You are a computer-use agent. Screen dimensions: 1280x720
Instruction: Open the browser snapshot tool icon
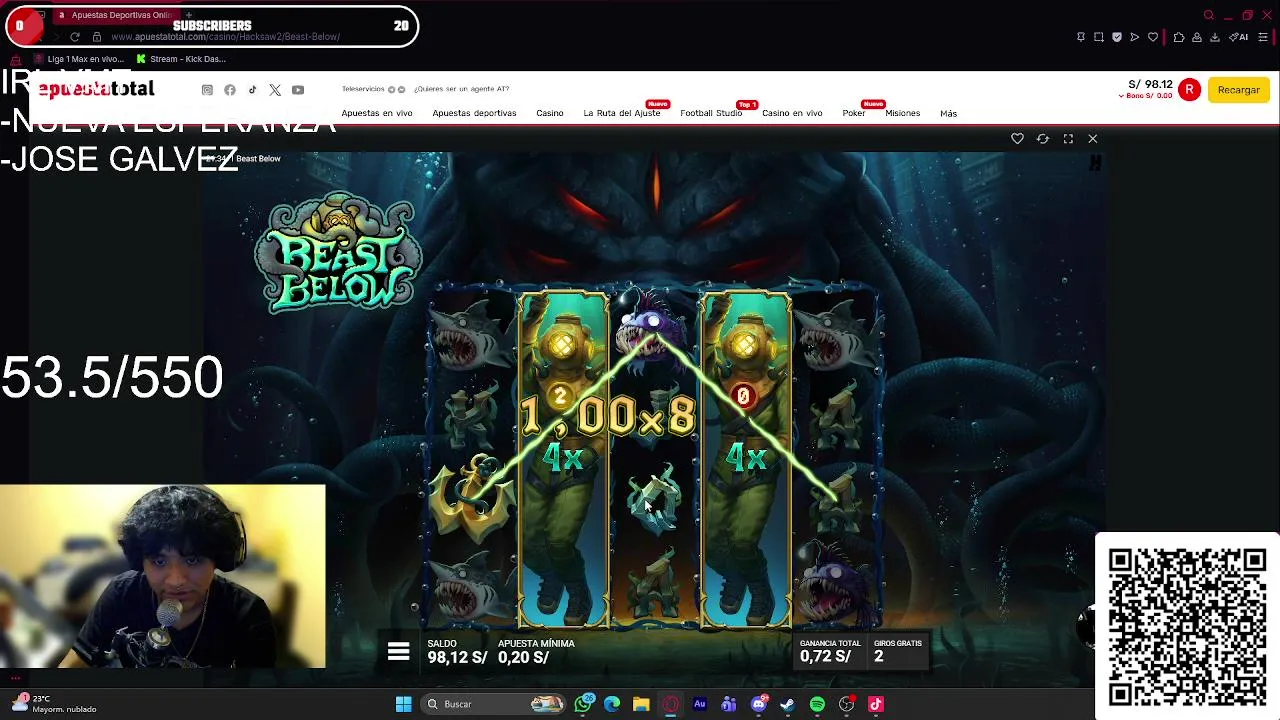pyautogui.click(x=1099, y=37)
